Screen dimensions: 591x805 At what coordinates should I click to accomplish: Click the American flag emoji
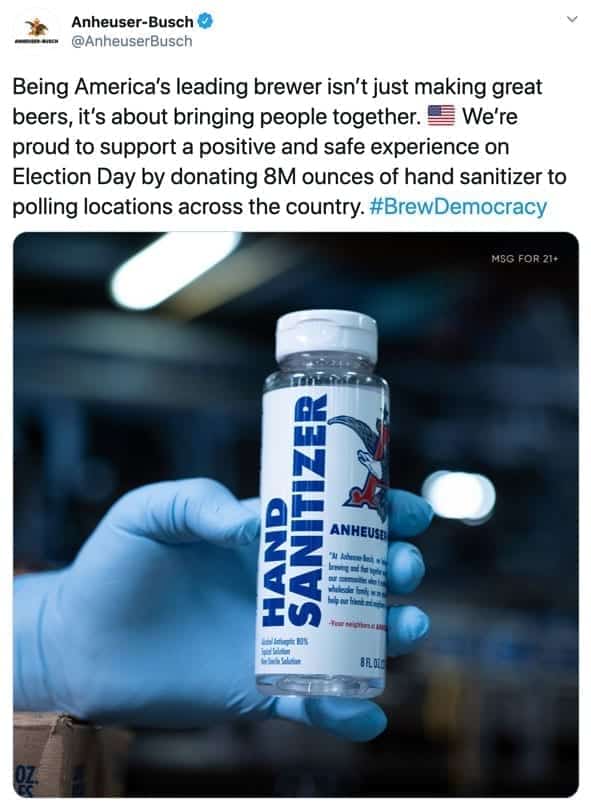(441, 116)
